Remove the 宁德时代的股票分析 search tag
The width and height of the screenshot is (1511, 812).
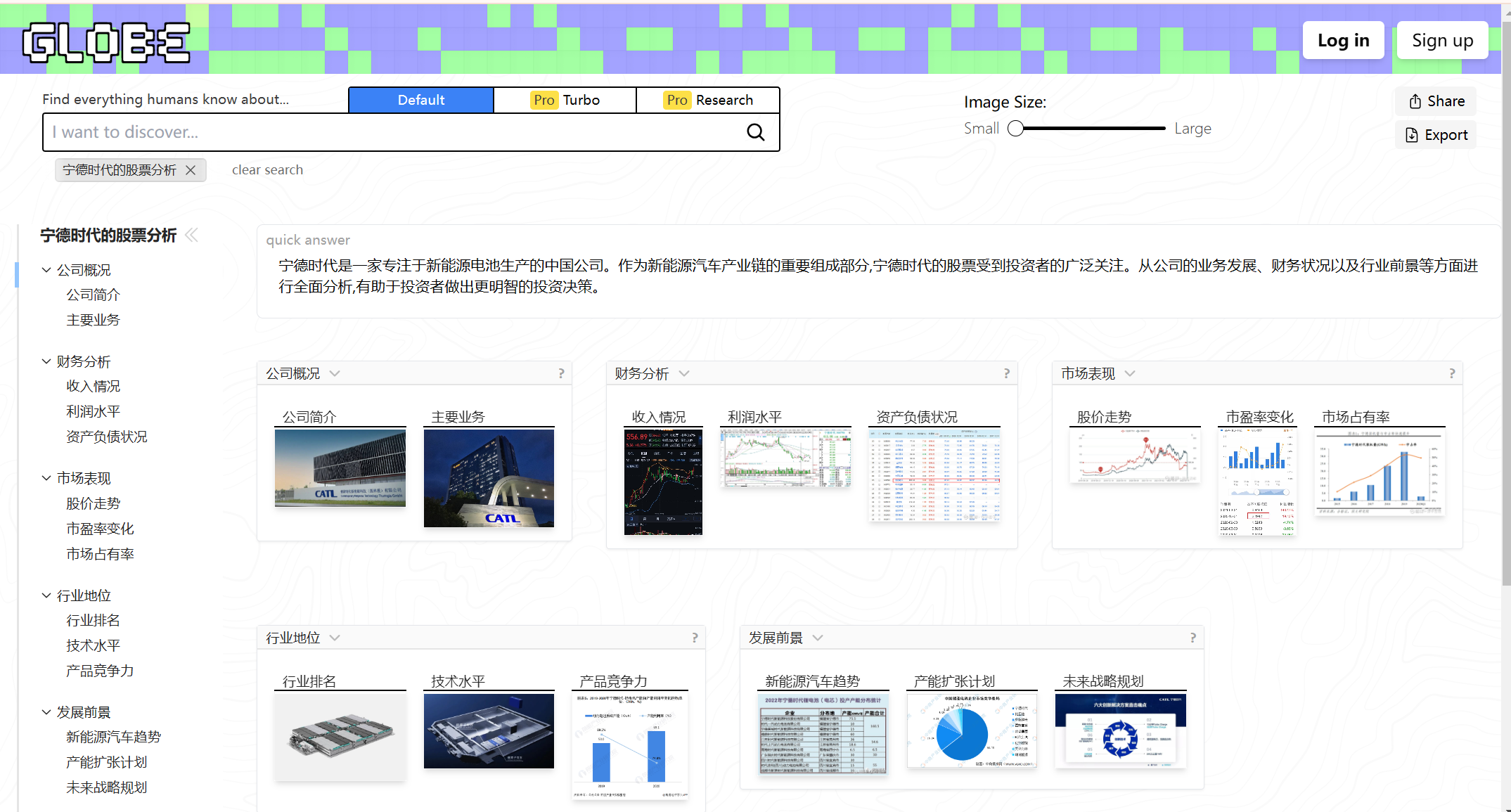click(191, 170)
